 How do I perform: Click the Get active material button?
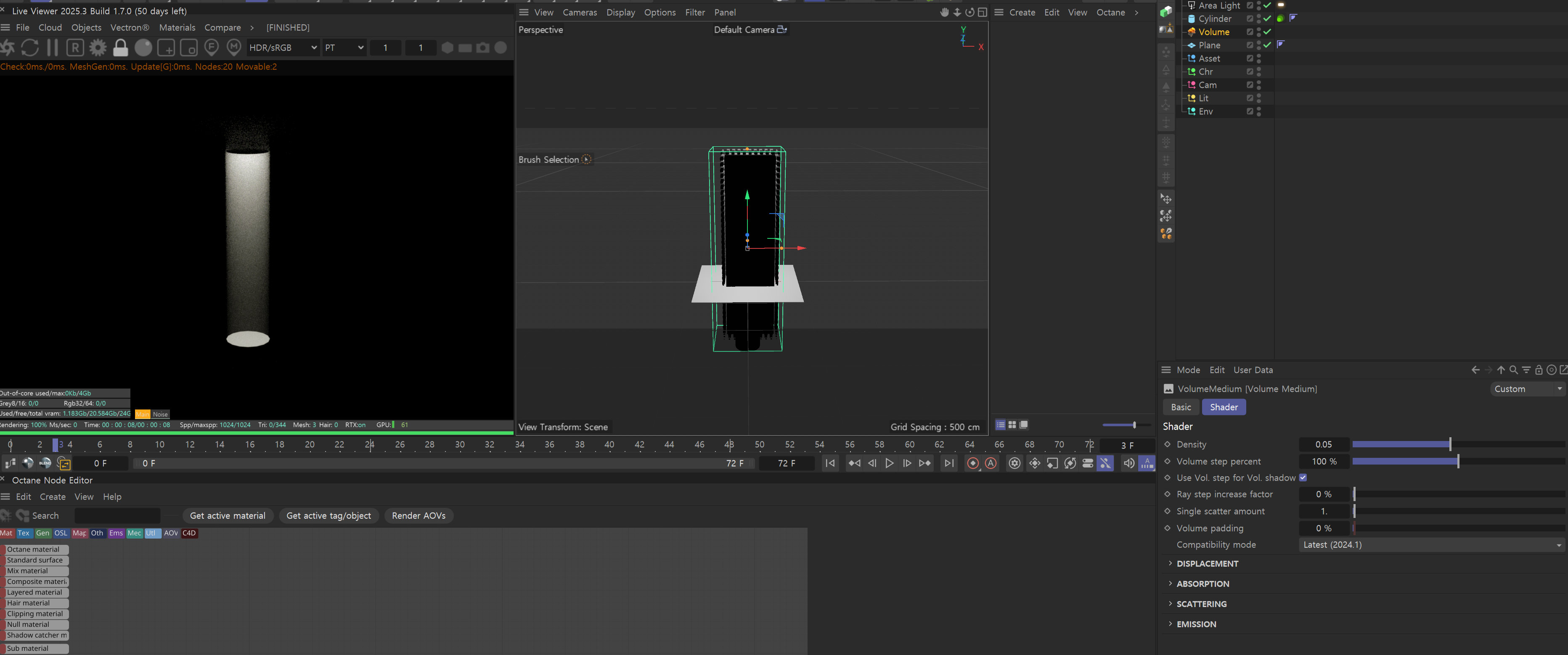227,516
